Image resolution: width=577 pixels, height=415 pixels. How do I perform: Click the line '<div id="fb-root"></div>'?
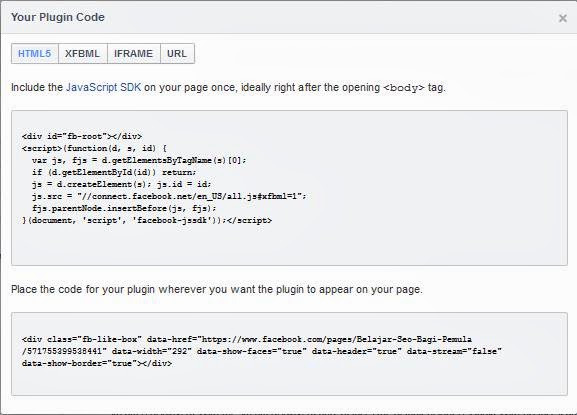click(x=82, y=136)
